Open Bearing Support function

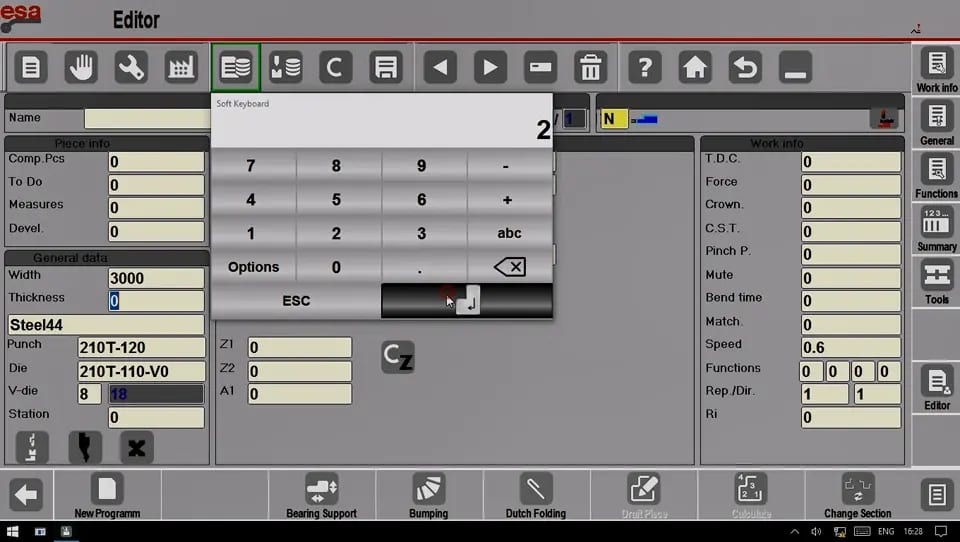click(x=321, y=495)
